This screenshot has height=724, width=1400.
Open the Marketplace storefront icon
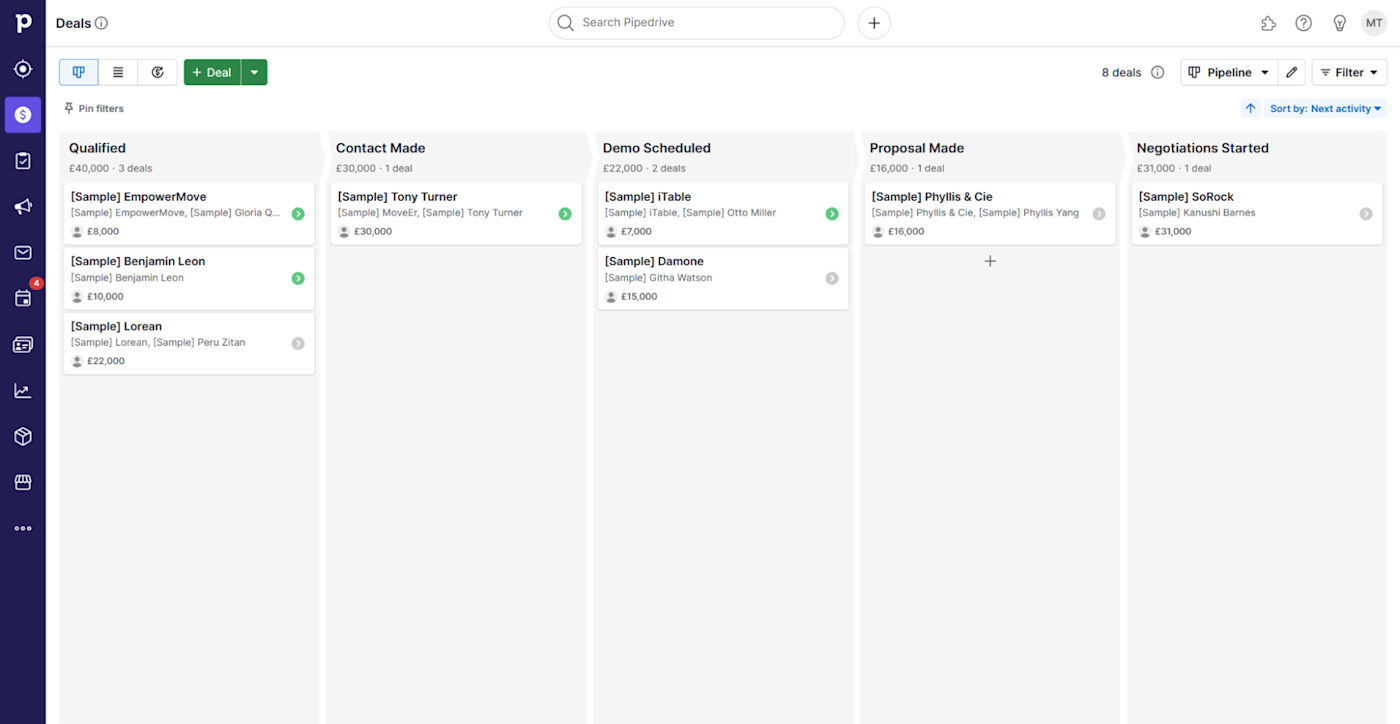coord(23,483)
